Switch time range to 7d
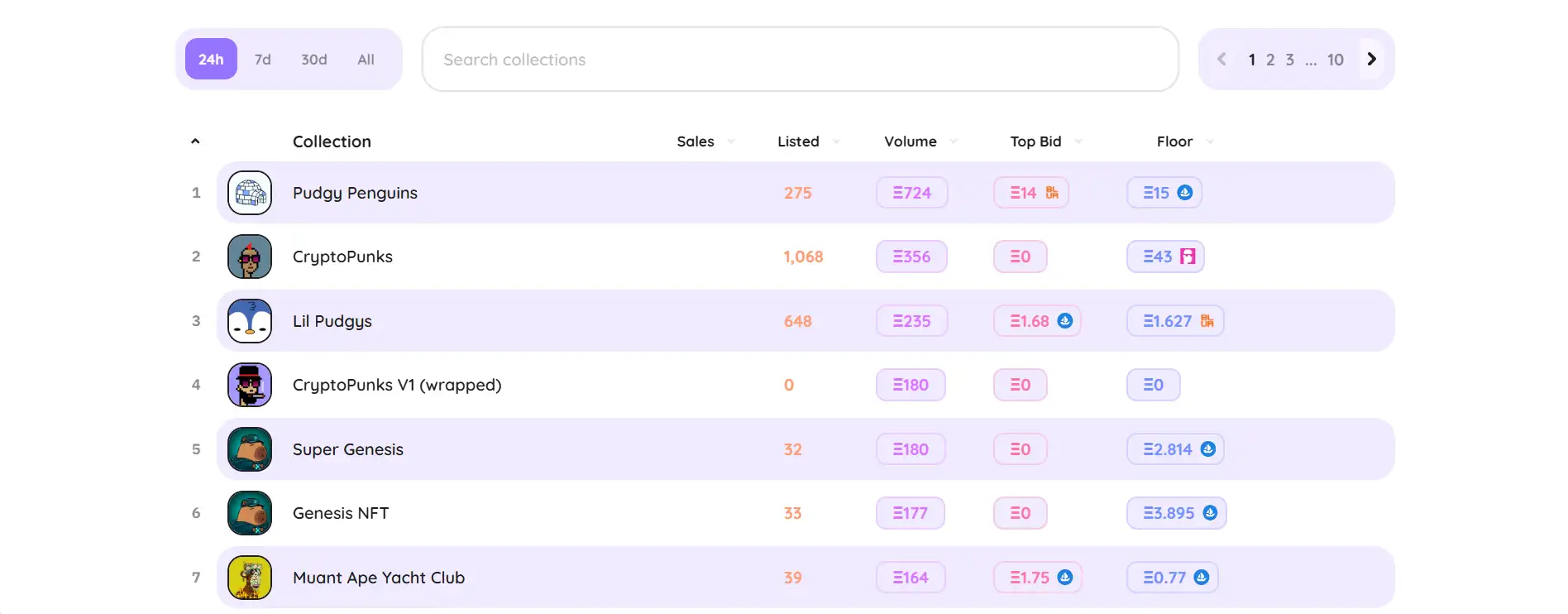The image size is (1568, 614). [263, 60]
